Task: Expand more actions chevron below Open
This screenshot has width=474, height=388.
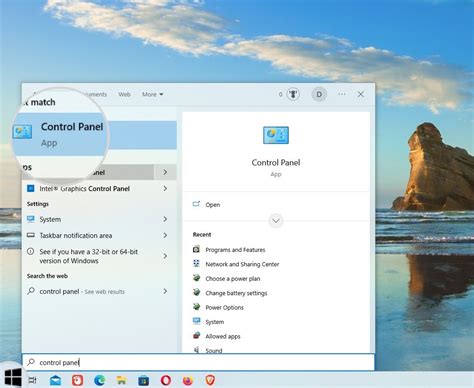Action: (x=276, y=221)
